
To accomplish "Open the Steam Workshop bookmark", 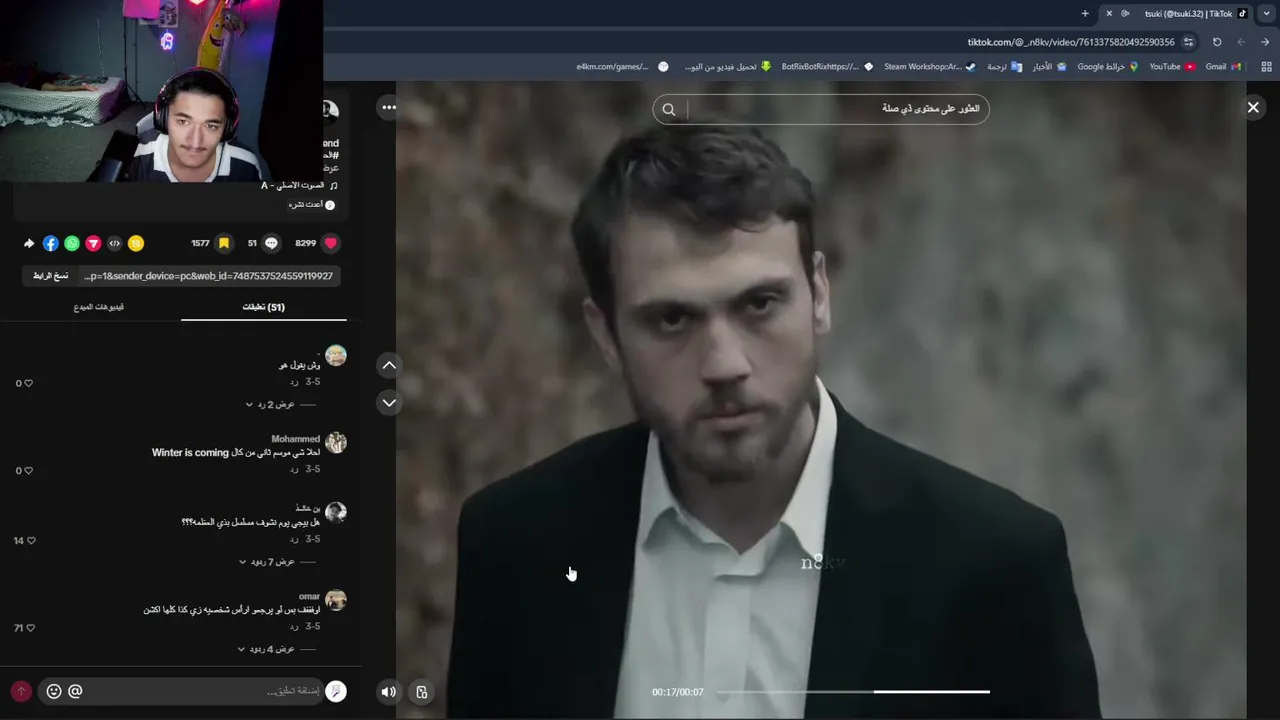I will click(930, 67).
